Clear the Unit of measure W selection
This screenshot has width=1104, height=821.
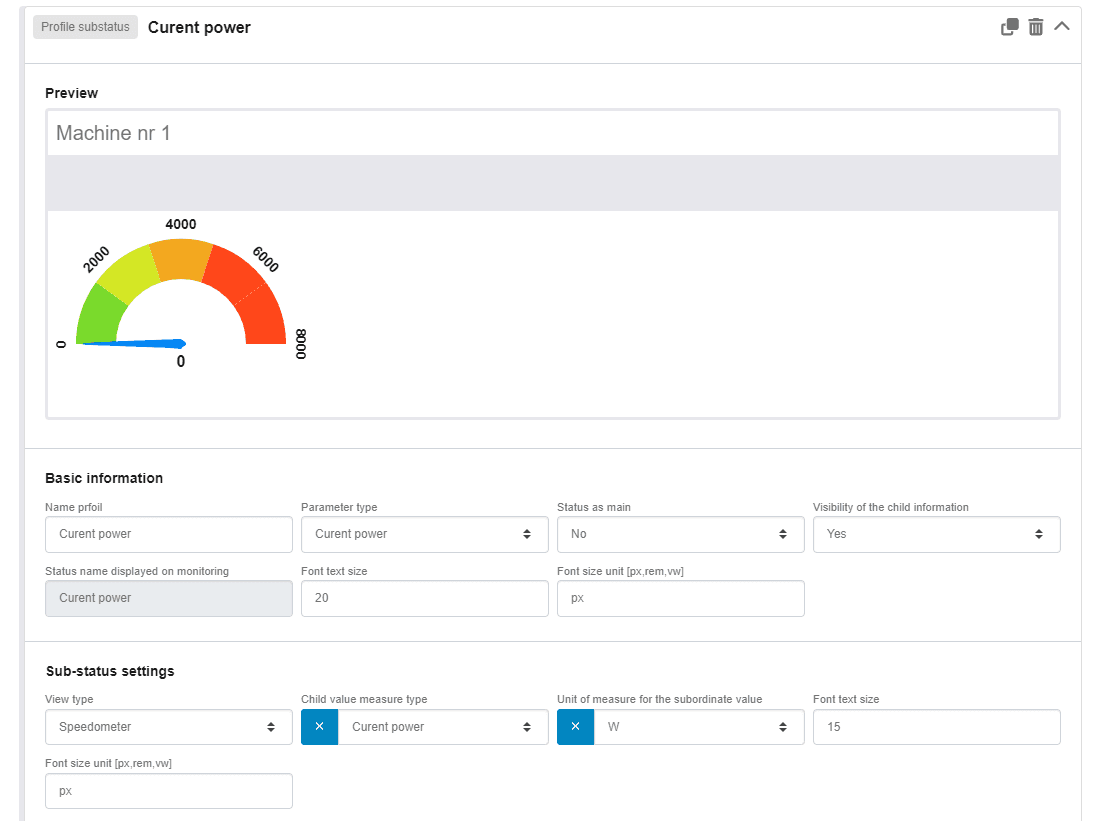(575, 727)
